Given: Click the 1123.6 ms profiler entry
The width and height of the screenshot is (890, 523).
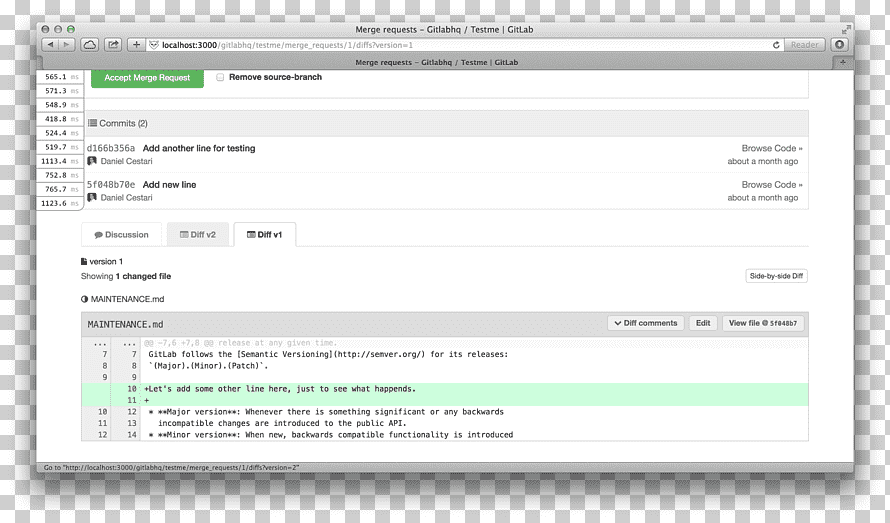Looking at the screenshot, I should click(60, 203).
